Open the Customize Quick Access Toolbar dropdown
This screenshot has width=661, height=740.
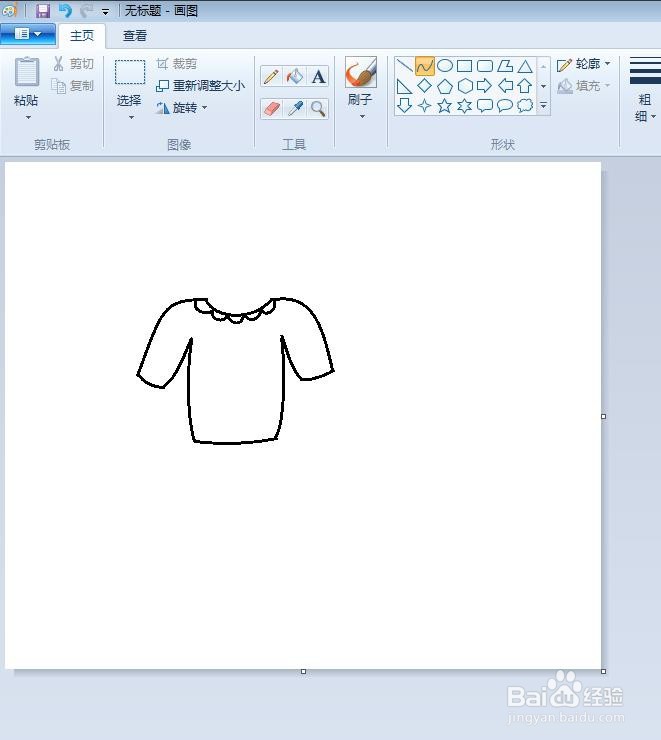coord(106,12)
